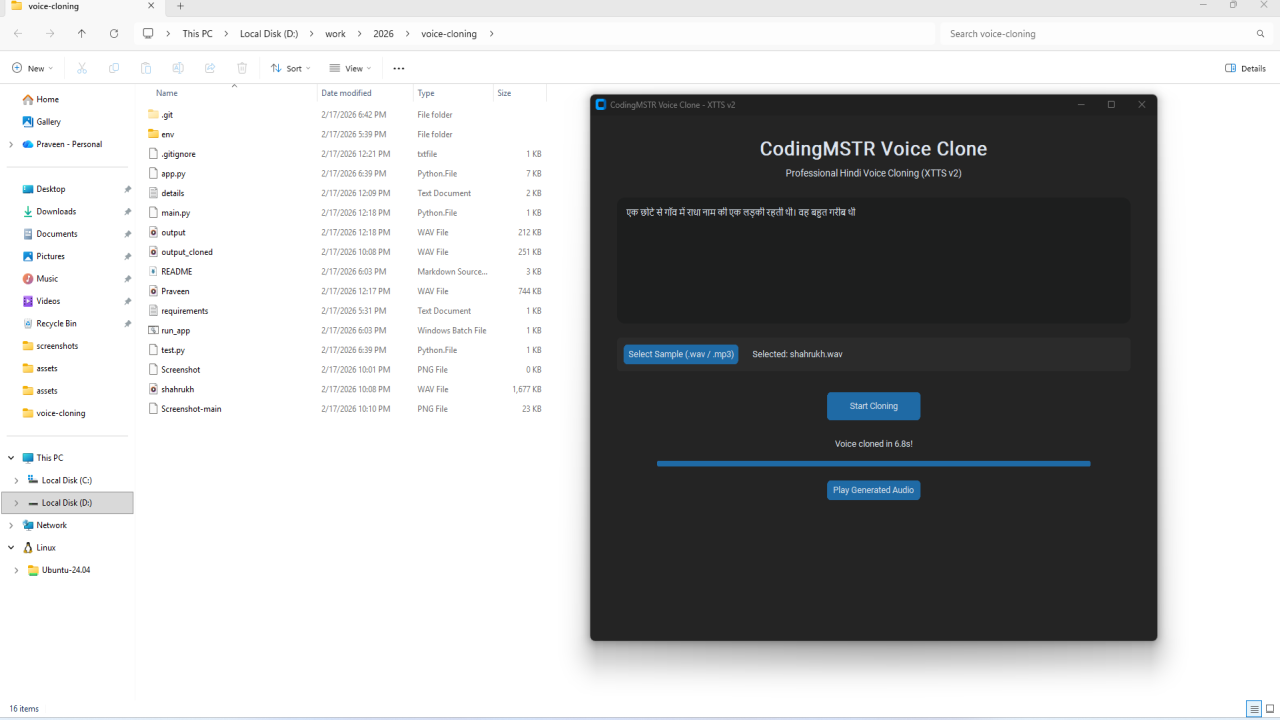
Task: Click the Refresh icon beside address bar
Action: pyautogui.click(x=114, y=33)
